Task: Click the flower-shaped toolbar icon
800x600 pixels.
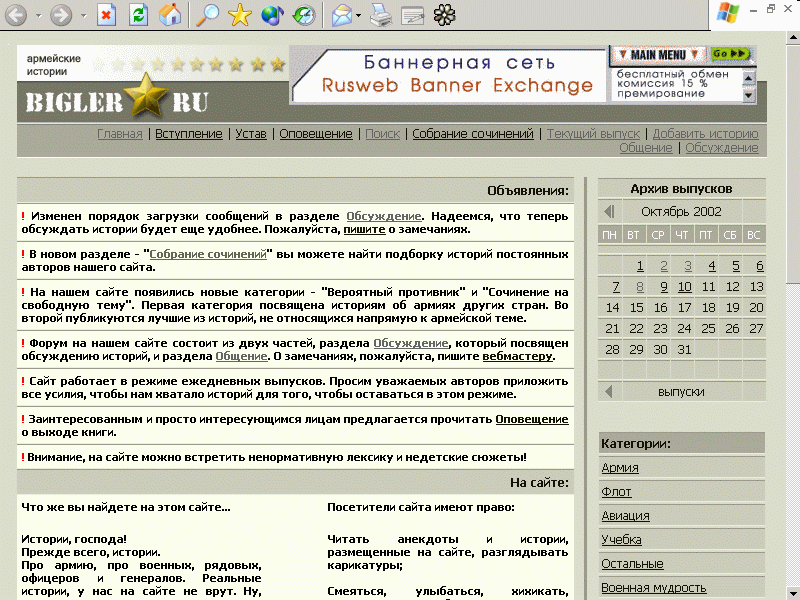Action: (444, 15)
